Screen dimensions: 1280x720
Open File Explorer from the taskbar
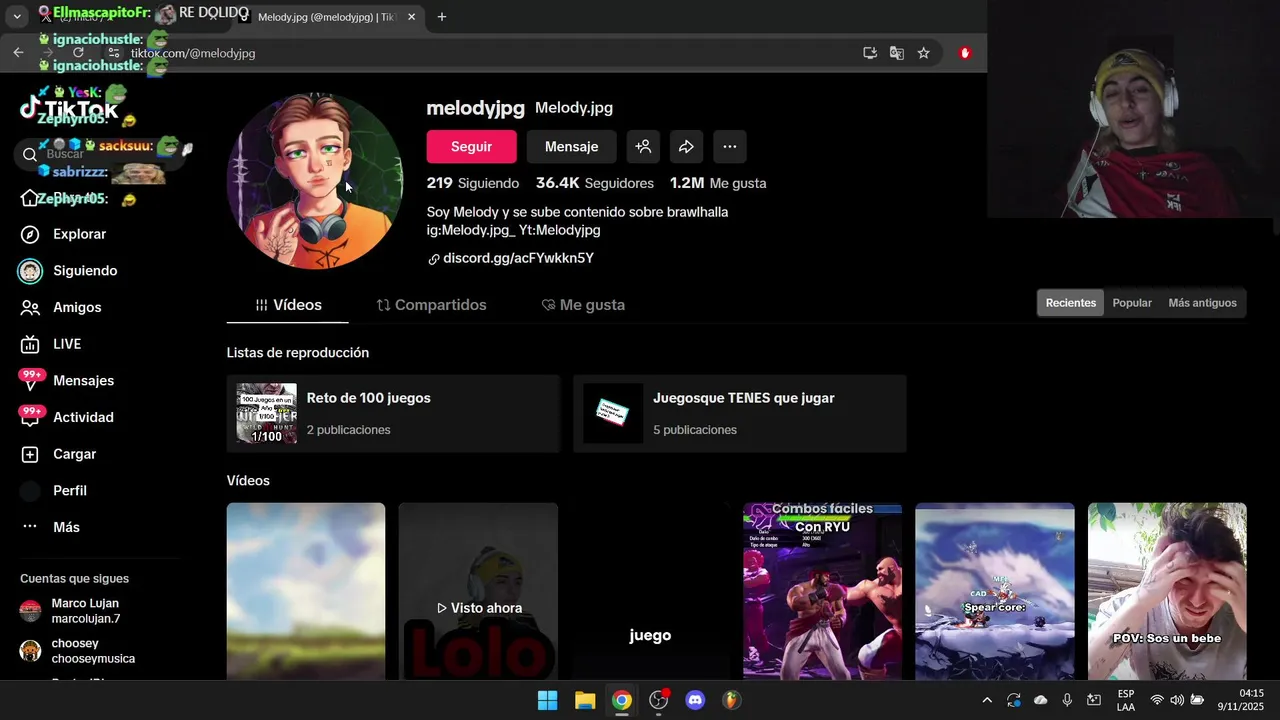point(585,700)
